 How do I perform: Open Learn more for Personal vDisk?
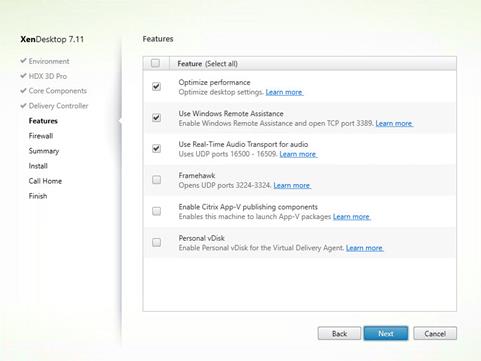365,248
